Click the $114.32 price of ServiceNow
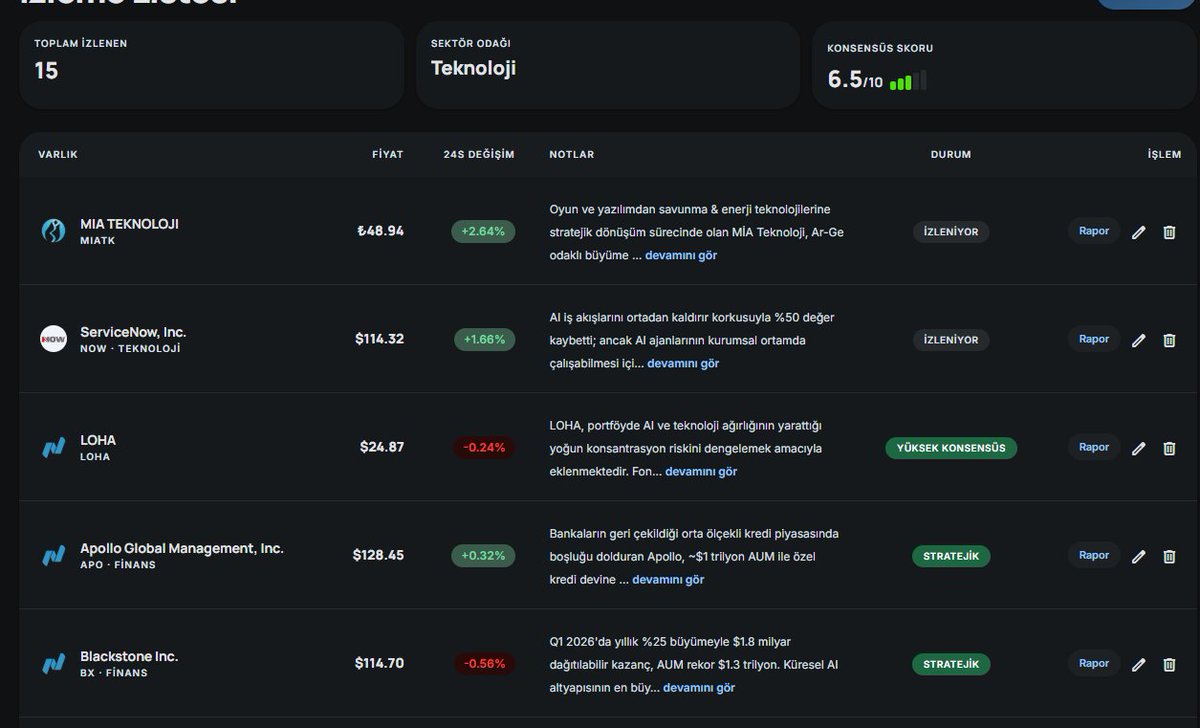 pyautogui.click(x=380, y=339)
